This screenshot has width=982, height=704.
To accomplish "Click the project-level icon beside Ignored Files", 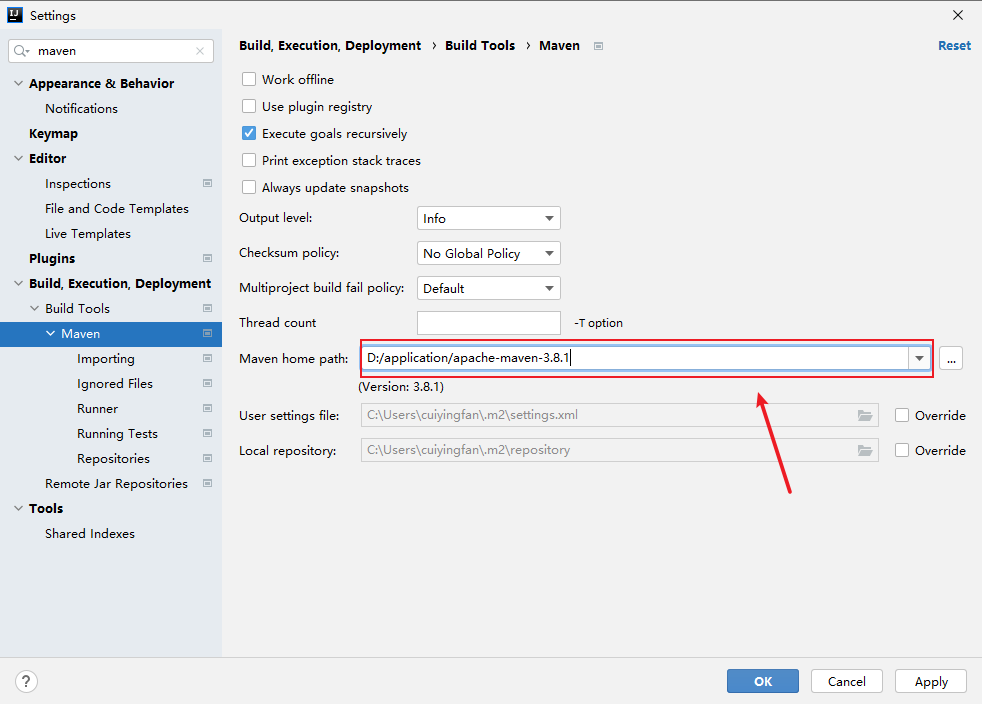I will click(x=207, y=383).
